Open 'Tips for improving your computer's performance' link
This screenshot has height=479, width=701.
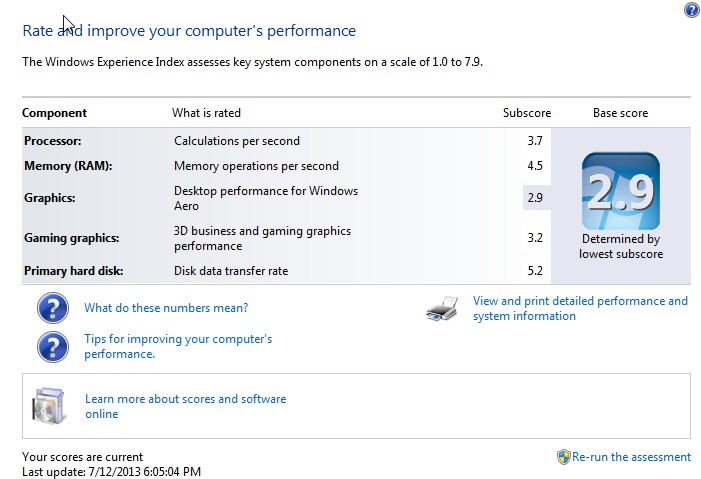[x=178, y=346]
